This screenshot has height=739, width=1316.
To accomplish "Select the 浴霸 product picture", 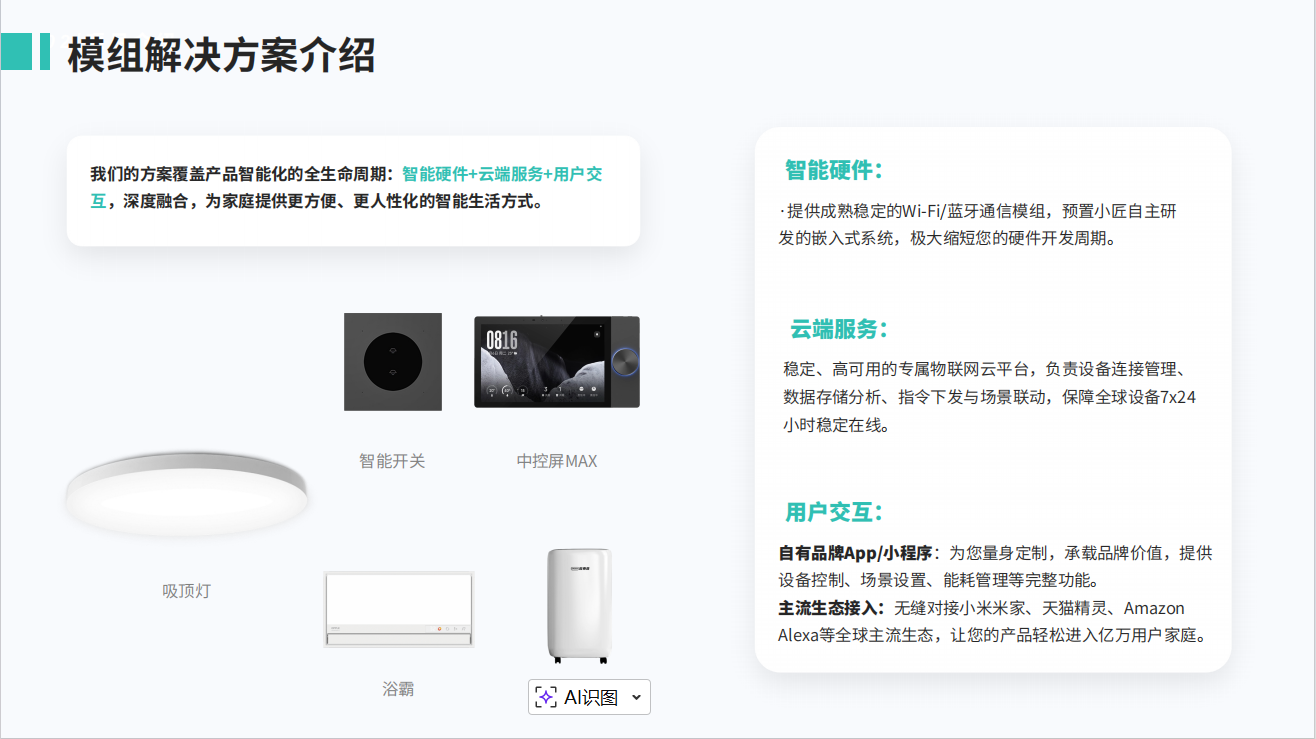I will click(398, 606).
